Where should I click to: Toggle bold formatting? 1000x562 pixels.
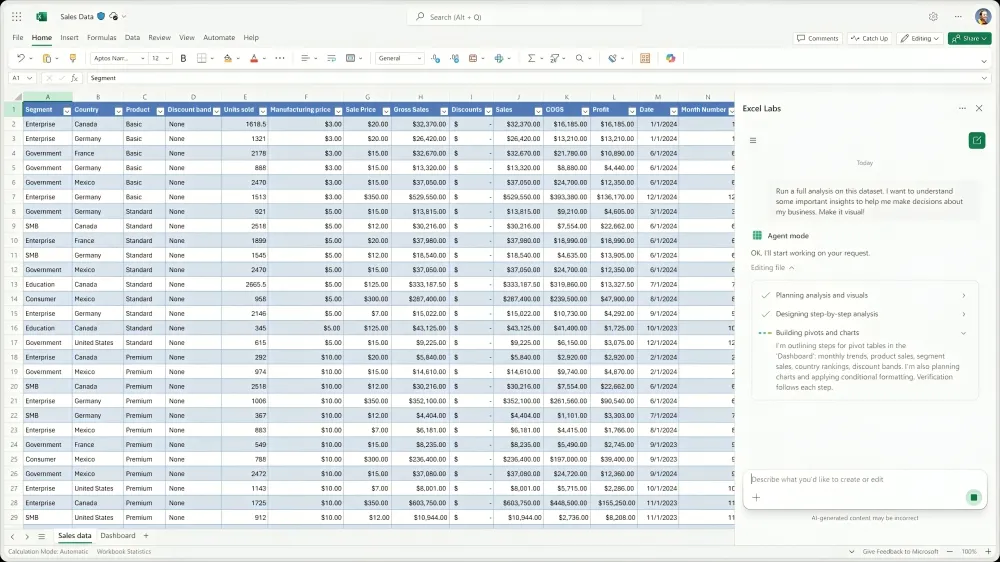pyautogui.click(x=183, y=59)
